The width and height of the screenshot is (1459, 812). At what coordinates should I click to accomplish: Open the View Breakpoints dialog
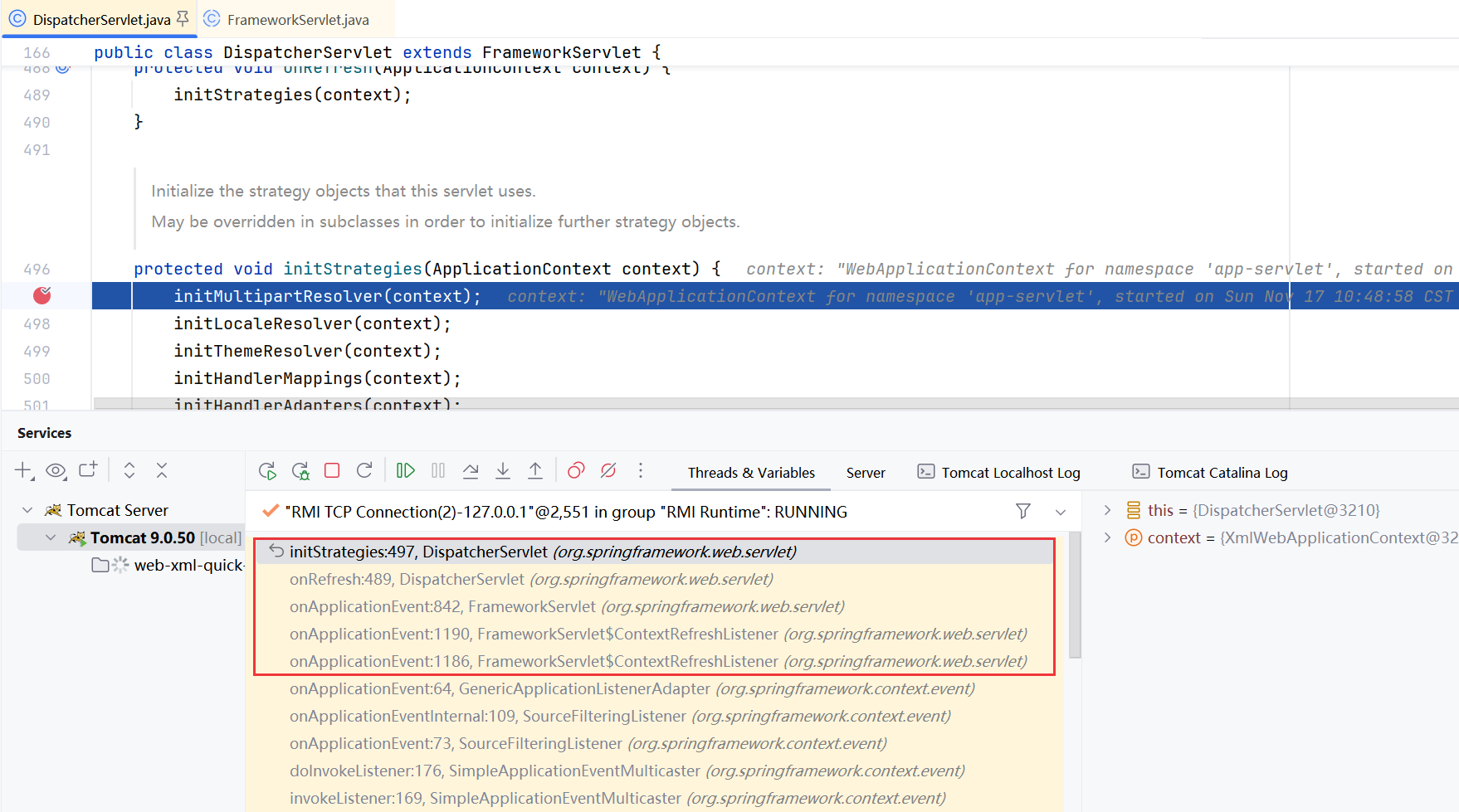pos(576,471)
